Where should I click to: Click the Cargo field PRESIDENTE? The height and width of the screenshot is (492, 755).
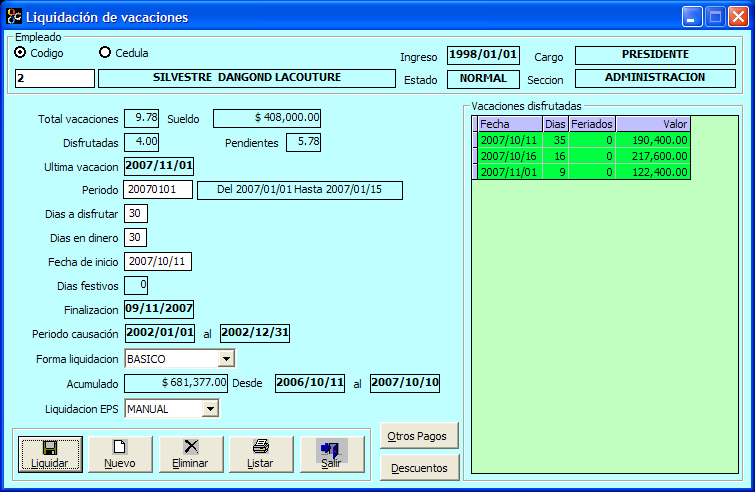point(655,55)
